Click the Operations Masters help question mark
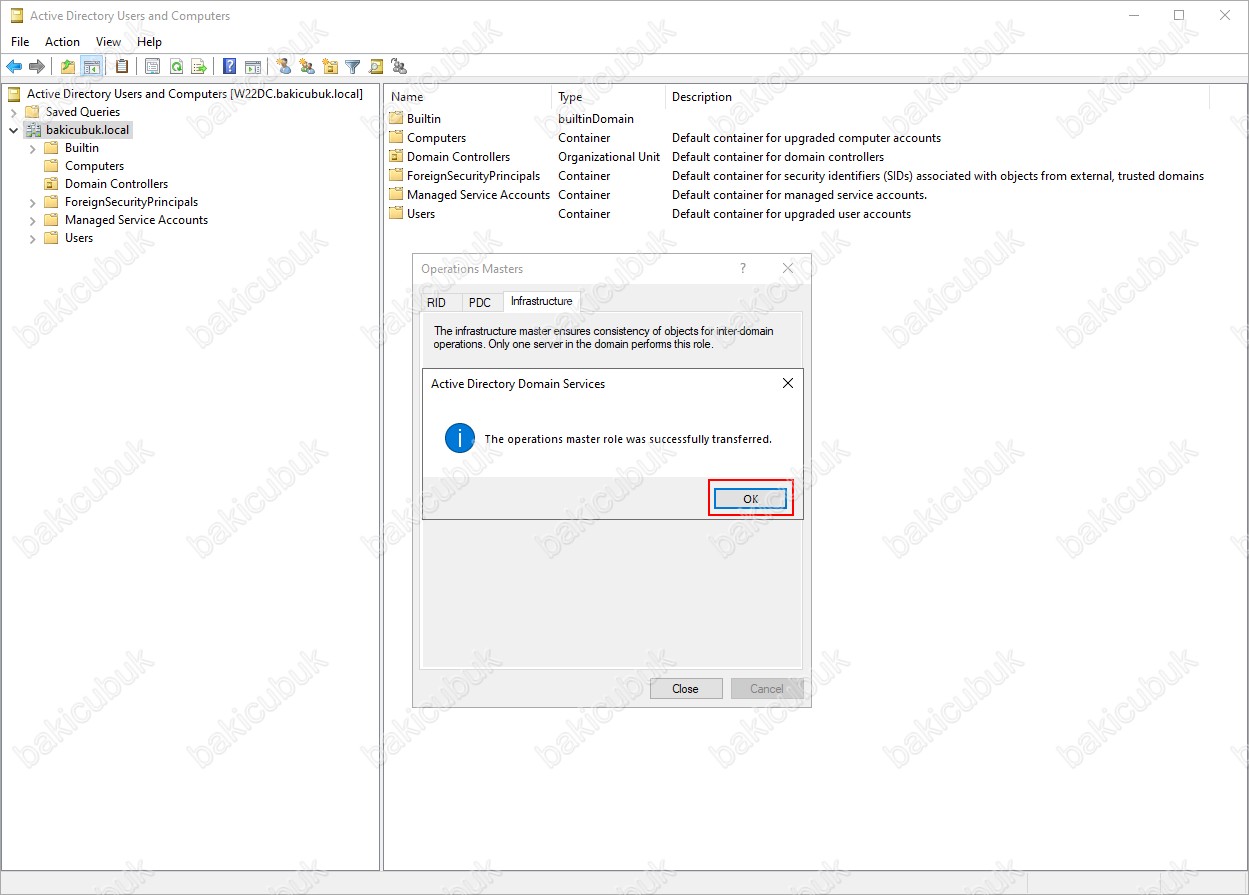This screenshot has height=895, width=1249. [x=743, y=269]
